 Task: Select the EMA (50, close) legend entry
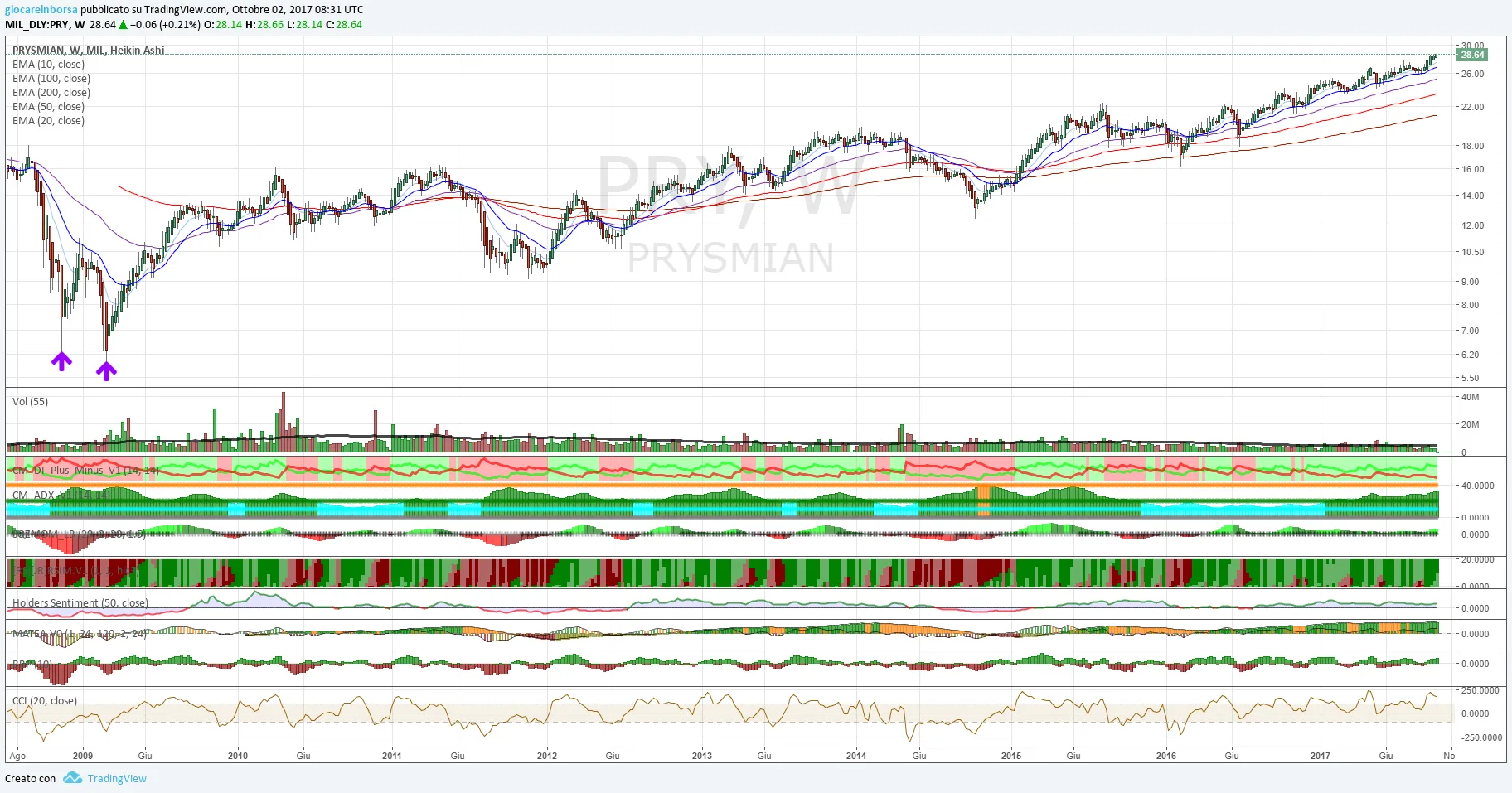(48, 107)
